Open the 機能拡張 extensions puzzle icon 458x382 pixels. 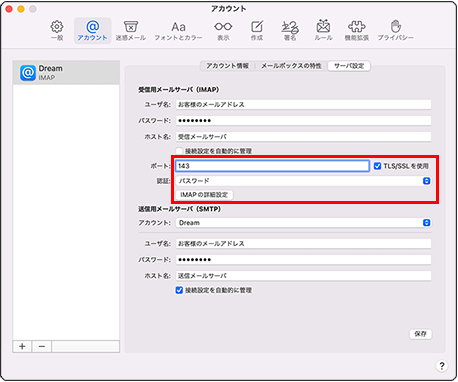357,30
